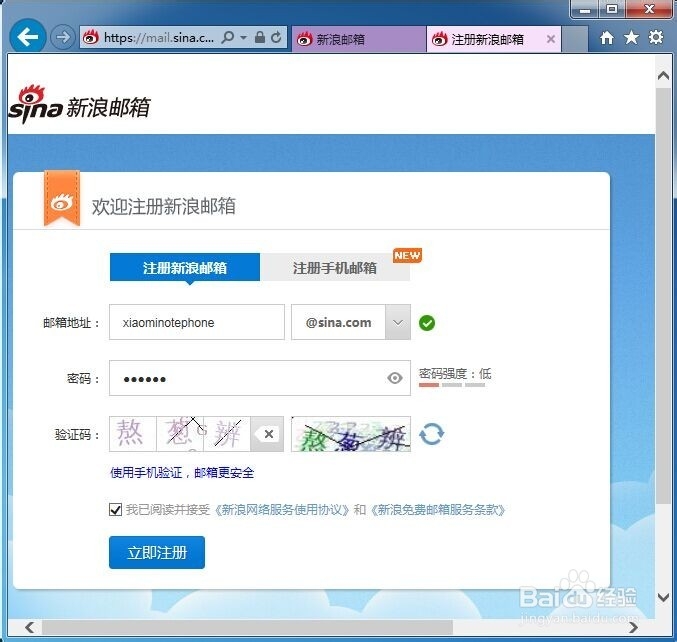Click the browser forward arrow button
This screenshot has height=642, width=677.
[63, 37]
